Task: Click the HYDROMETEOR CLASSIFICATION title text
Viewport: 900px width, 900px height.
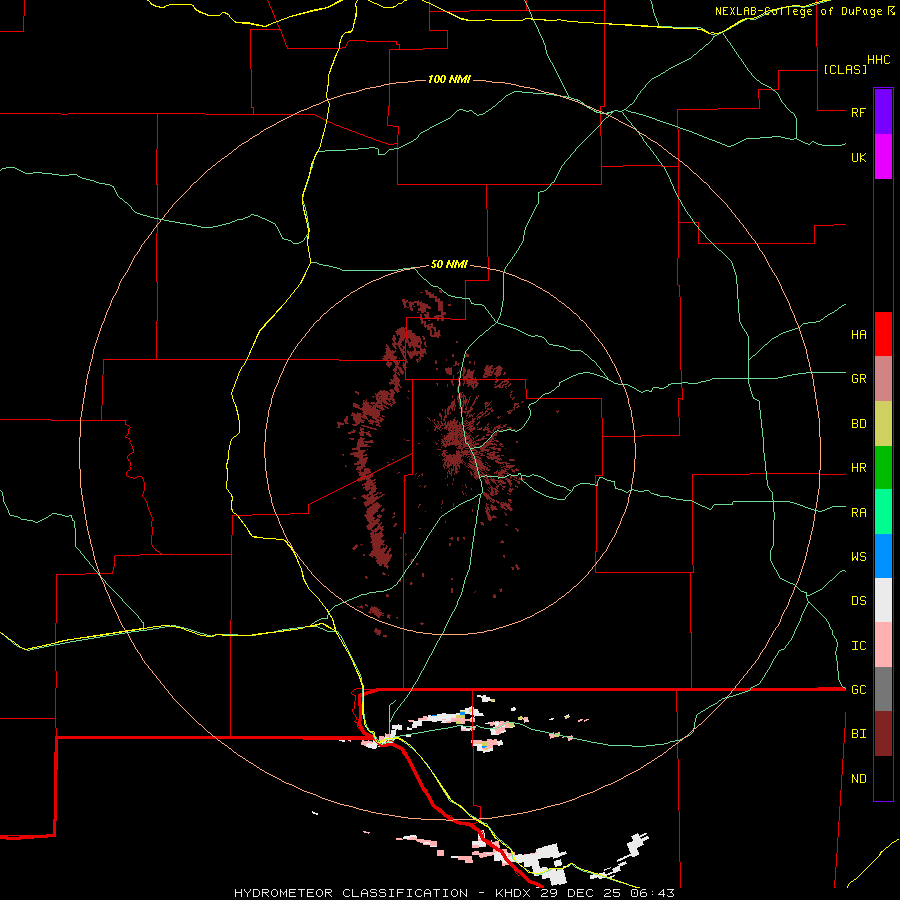Action: pyautogui.click(x=350, y=893)
